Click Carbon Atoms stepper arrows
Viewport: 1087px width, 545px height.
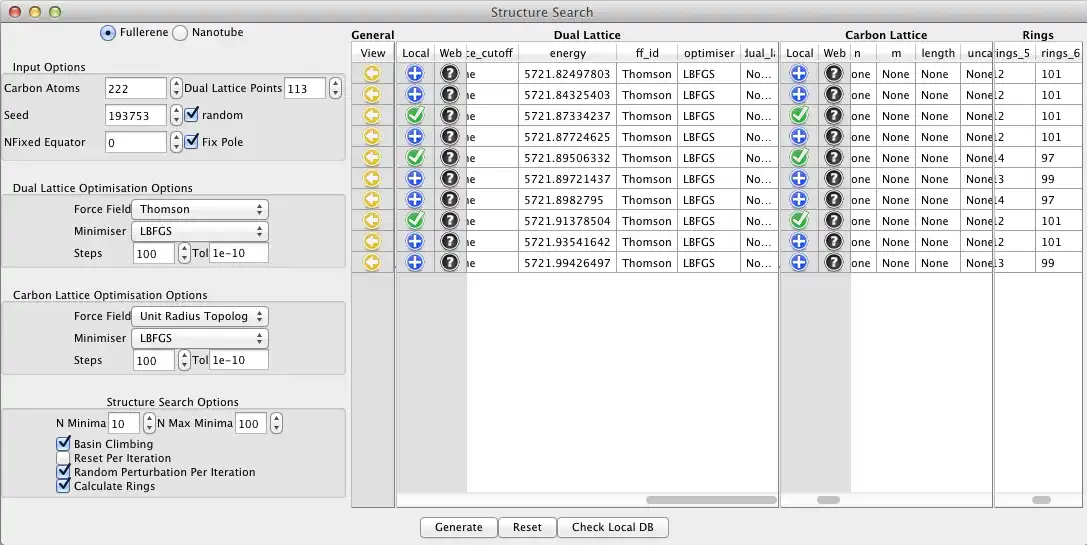point(176,88)
